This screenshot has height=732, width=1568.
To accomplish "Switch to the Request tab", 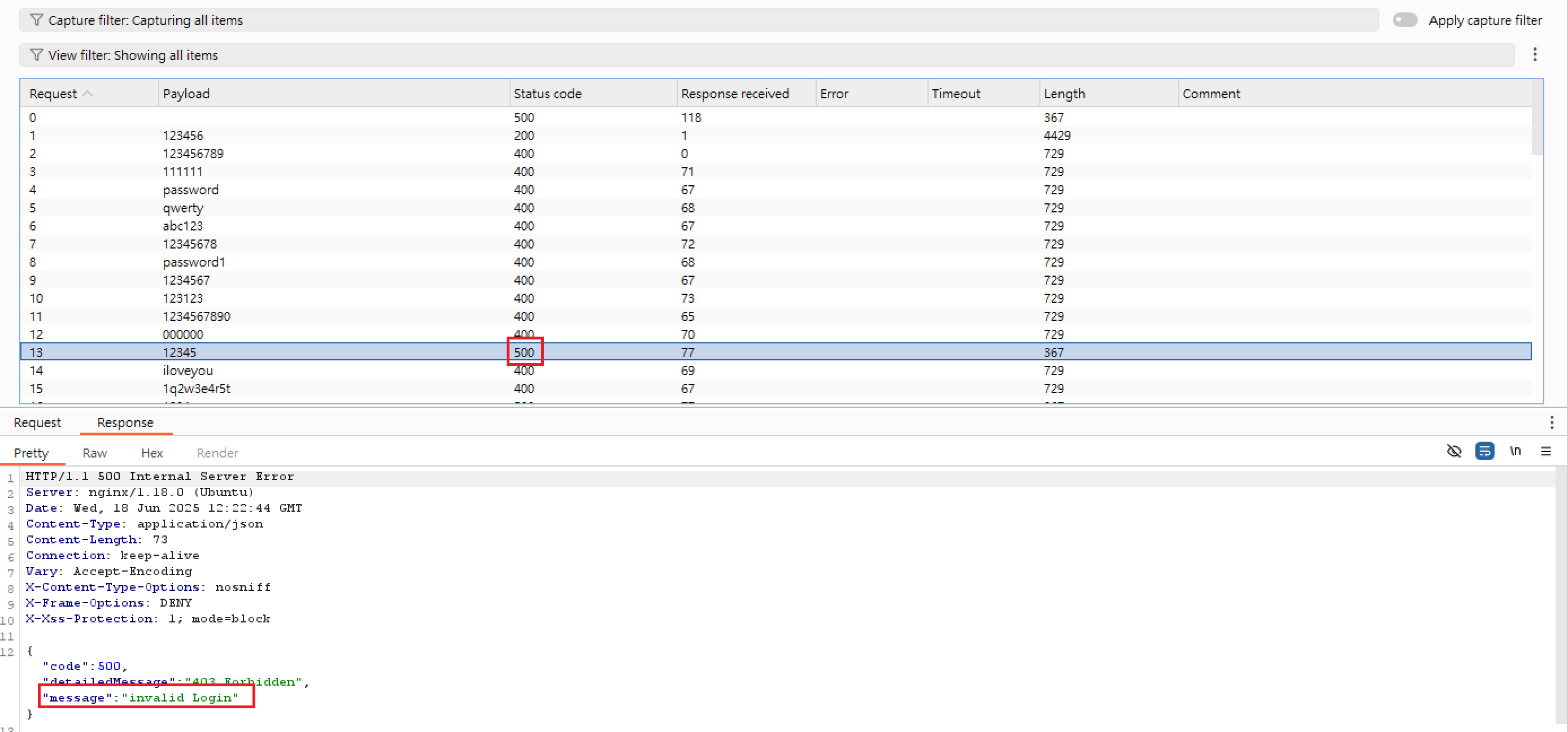I will (37, 422).
